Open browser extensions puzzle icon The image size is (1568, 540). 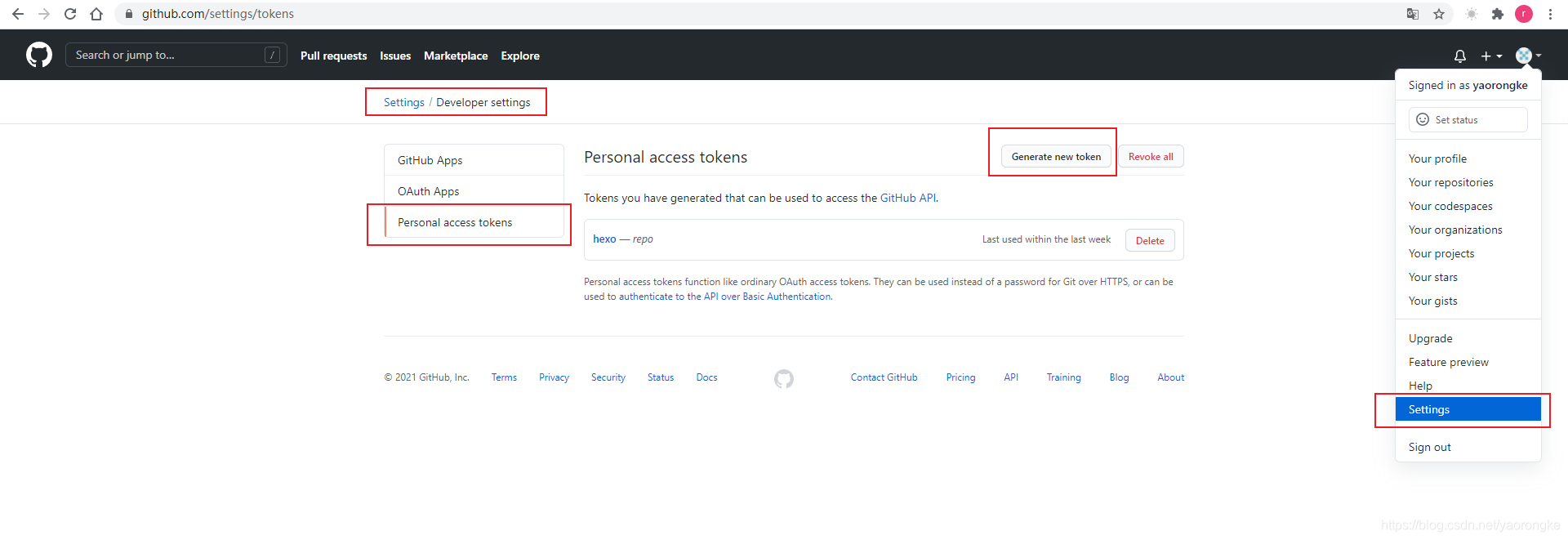[x=1497, y=14]
